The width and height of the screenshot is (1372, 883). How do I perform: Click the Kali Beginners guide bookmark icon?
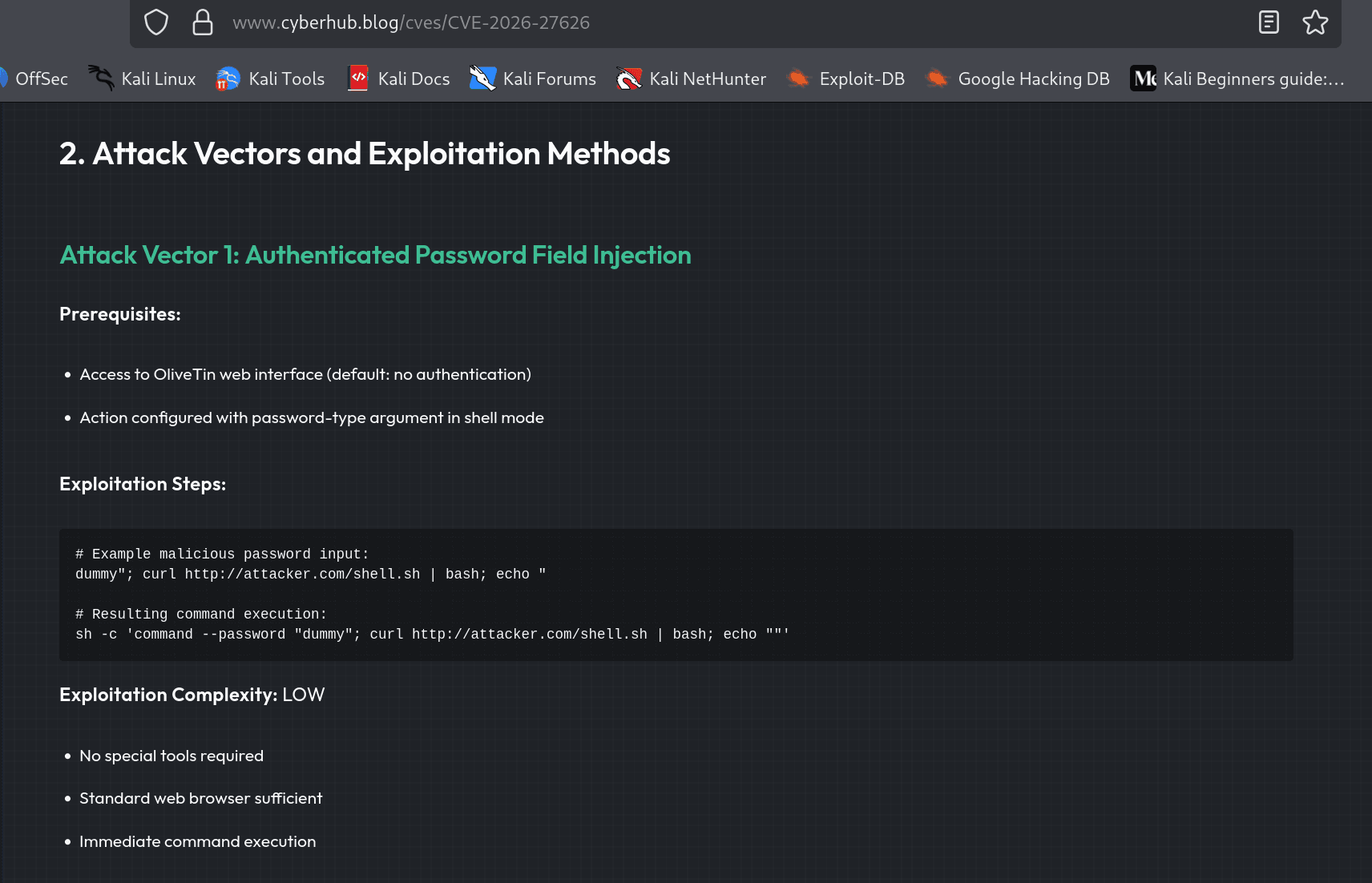click(x=1143, y=79)
